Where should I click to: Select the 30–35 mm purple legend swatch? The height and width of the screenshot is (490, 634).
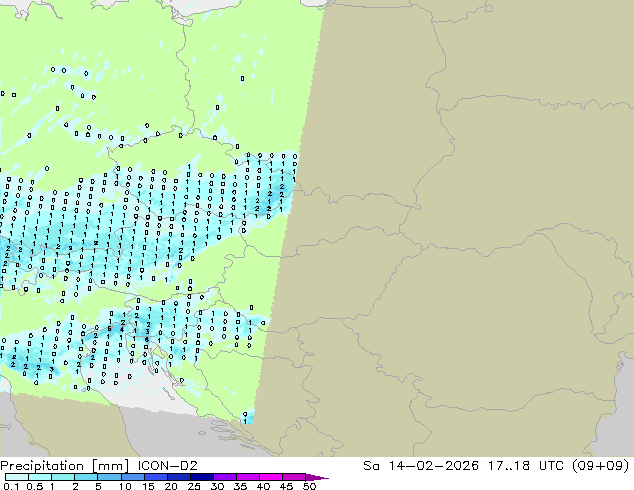(224, 477)
